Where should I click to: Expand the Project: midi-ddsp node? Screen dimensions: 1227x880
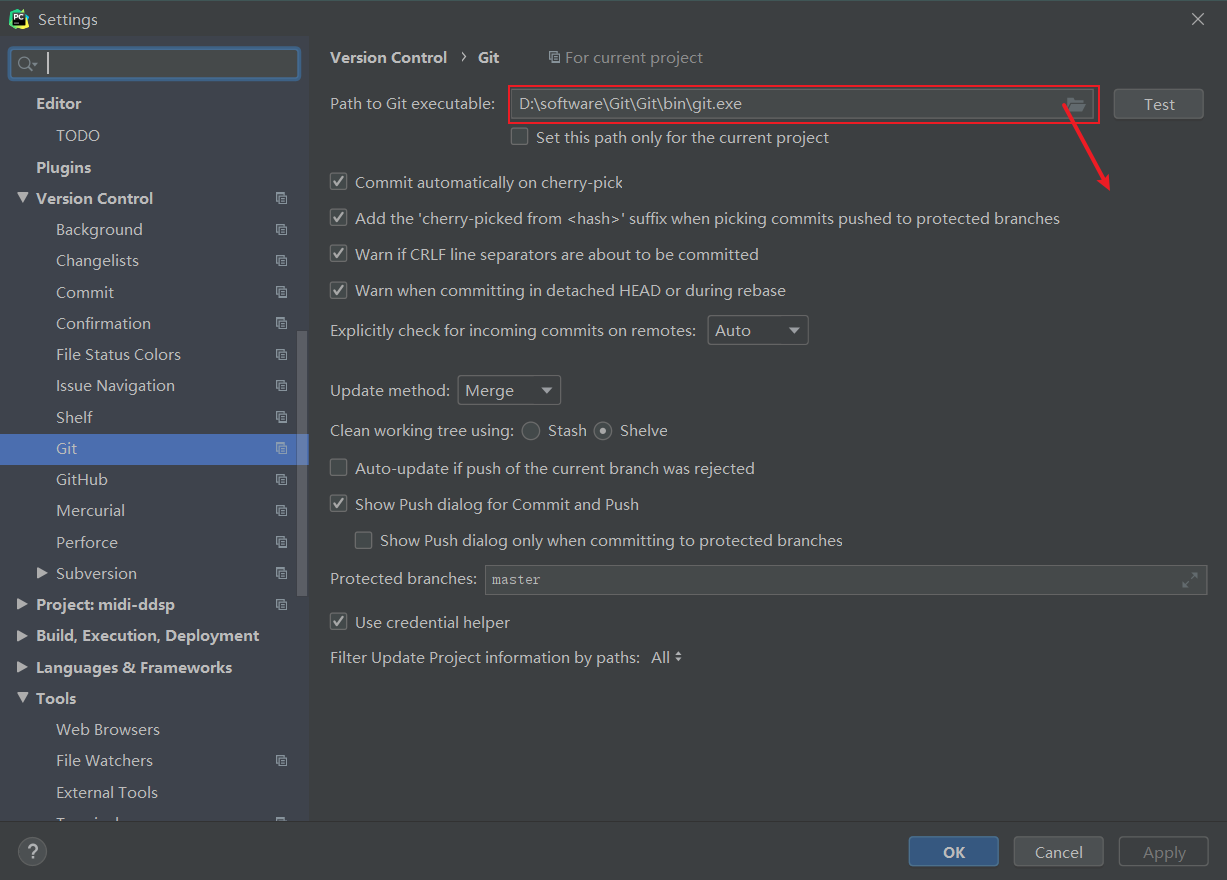point(22,604)
